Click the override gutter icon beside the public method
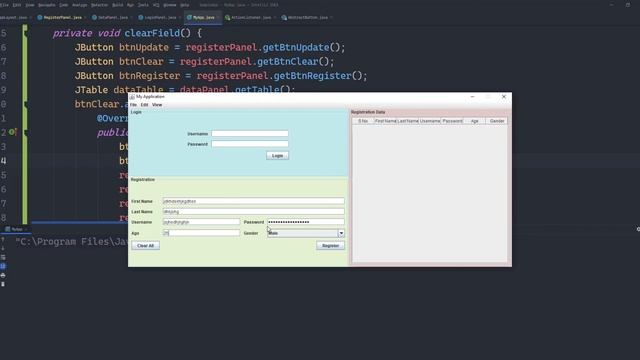Screen dimensions: 640x360 pos(13,132)
